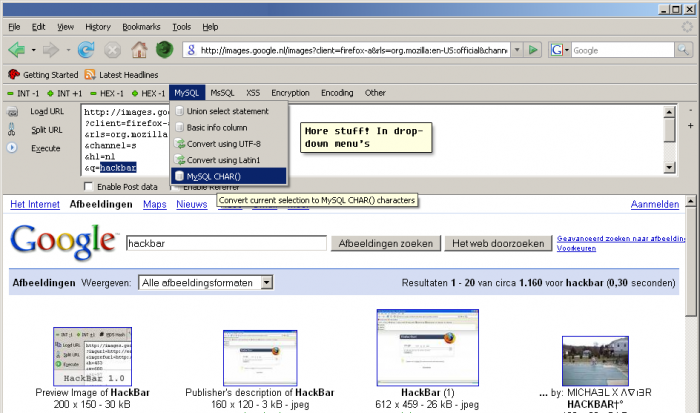
Task: Open the address bar history dropdown
Action: pyautogui.click(x=517, y=50)
